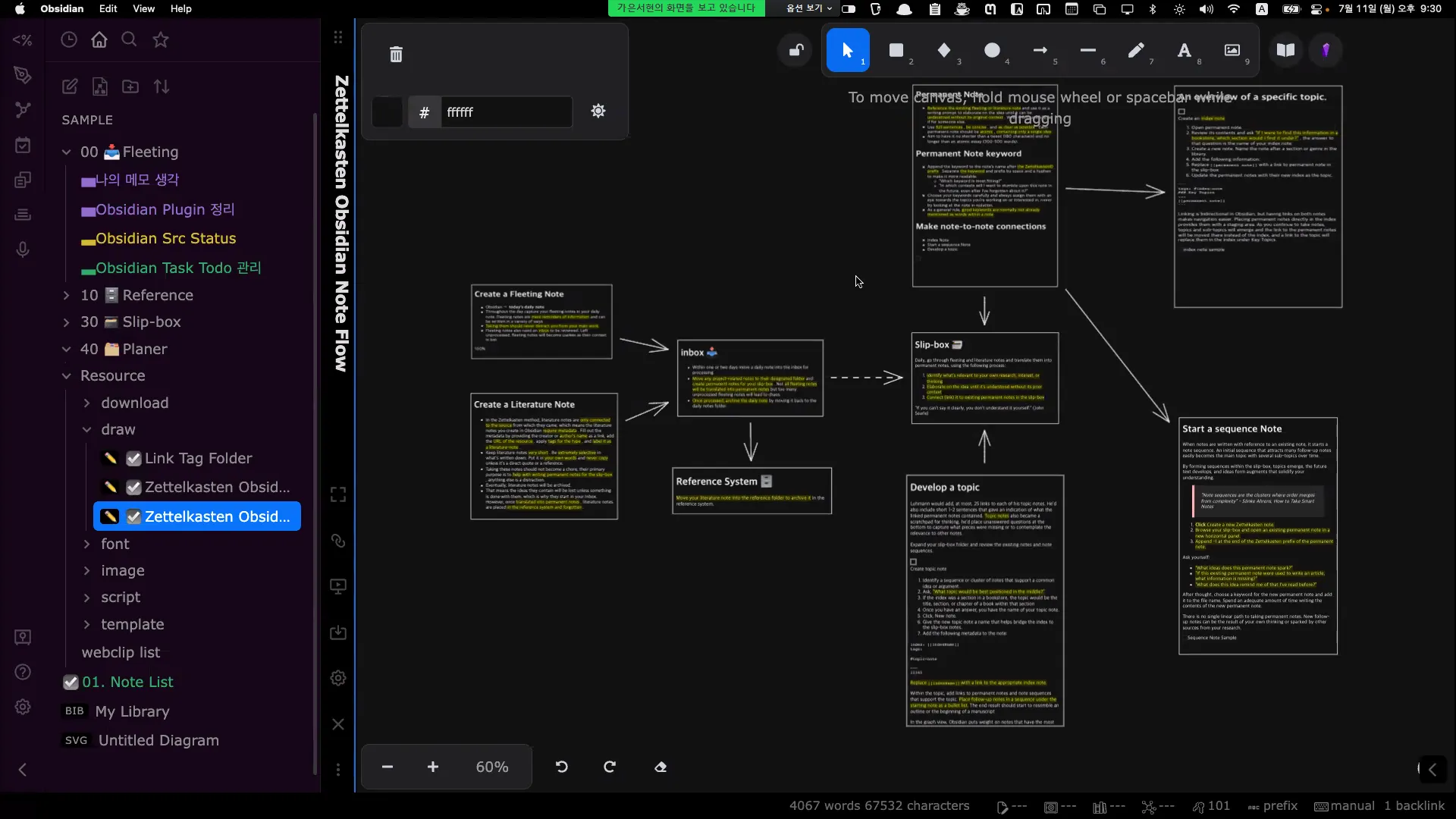Toggle checkbox beside 01. Note List
The image size is (1456, 819).
pos(71,682)
